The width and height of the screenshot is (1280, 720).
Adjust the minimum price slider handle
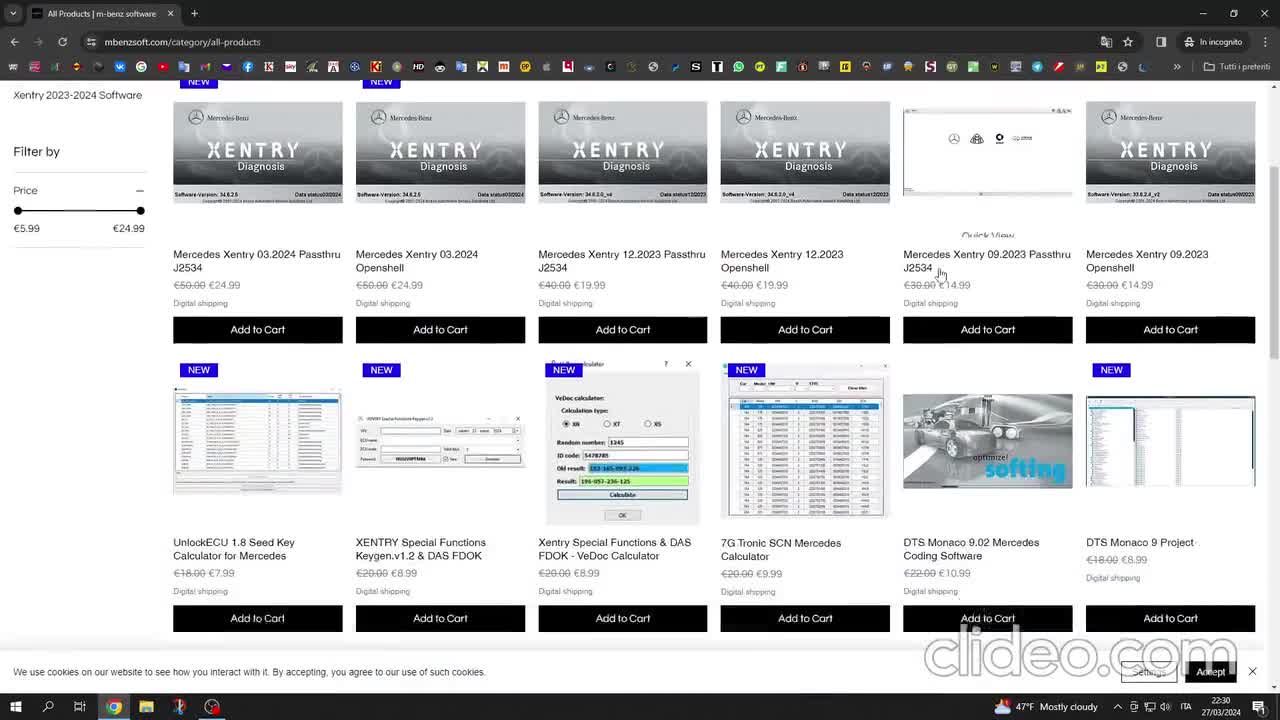[18, 211]
